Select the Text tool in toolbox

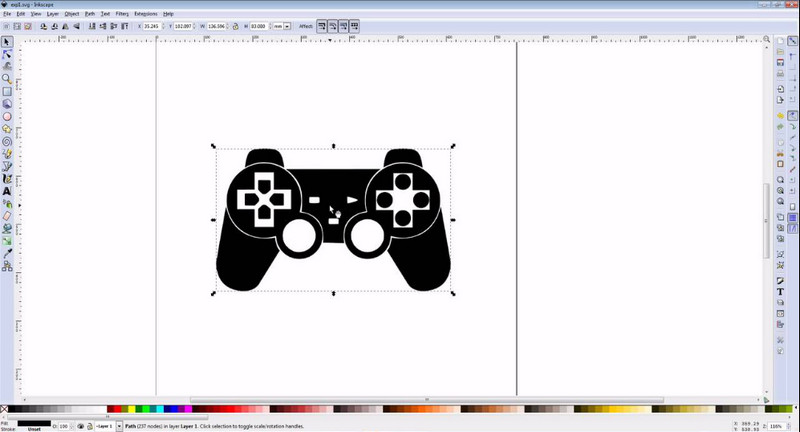[x=7, y=191]
